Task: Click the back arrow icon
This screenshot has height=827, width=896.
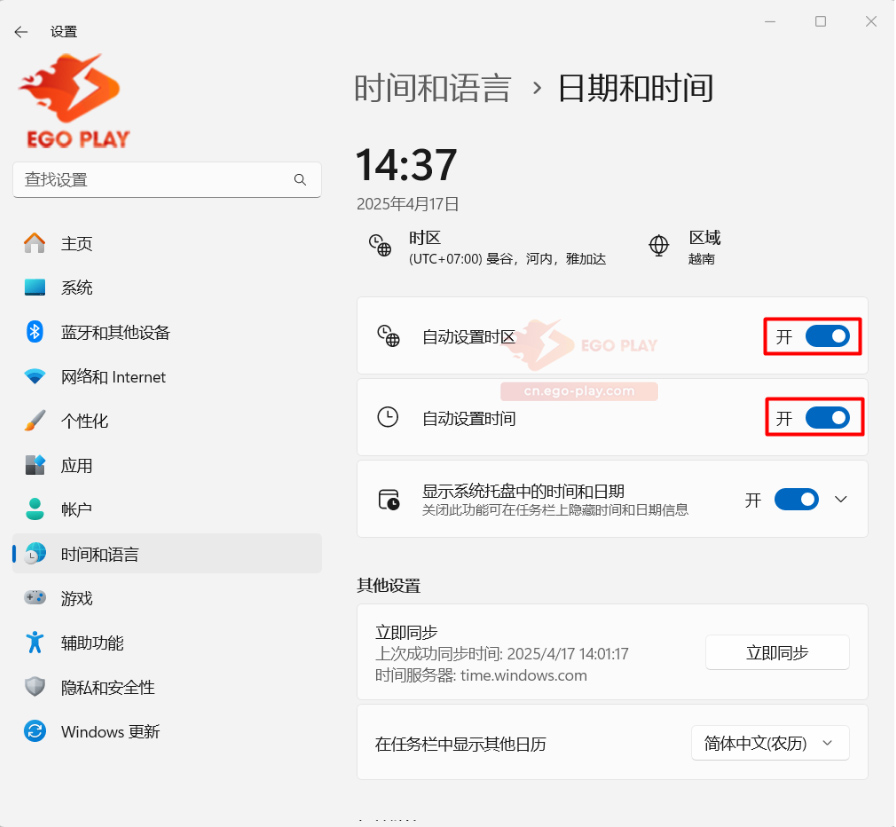Action: (21, 32)
